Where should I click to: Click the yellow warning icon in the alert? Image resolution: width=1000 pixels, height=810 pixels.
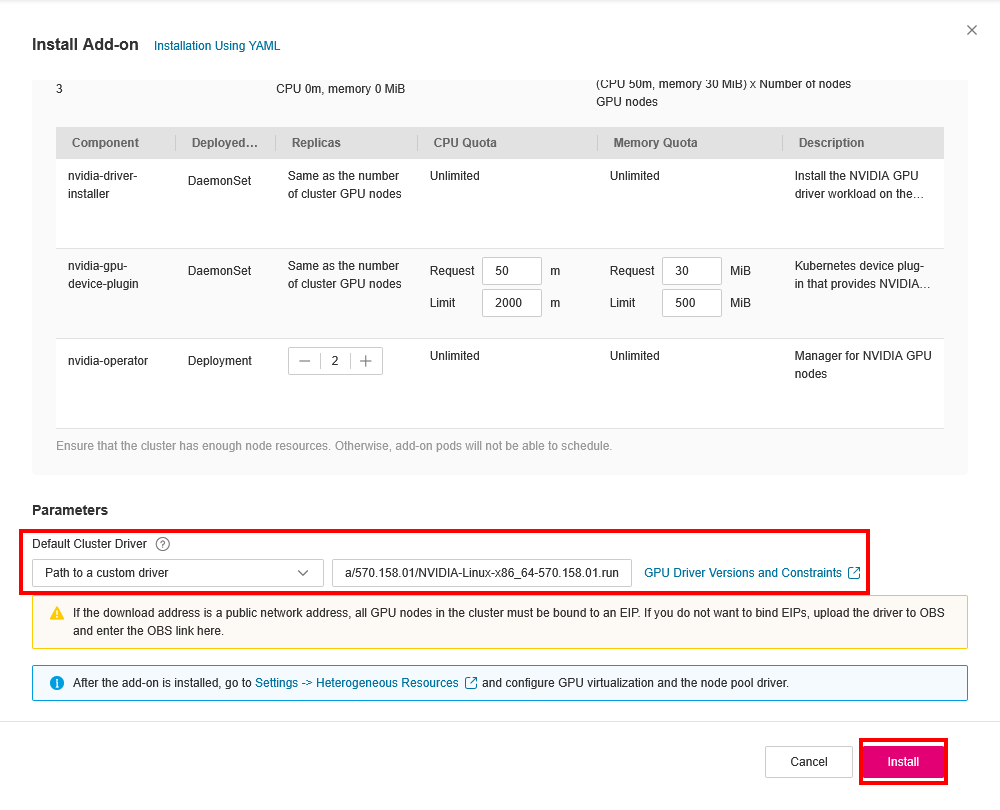(57, 613)
